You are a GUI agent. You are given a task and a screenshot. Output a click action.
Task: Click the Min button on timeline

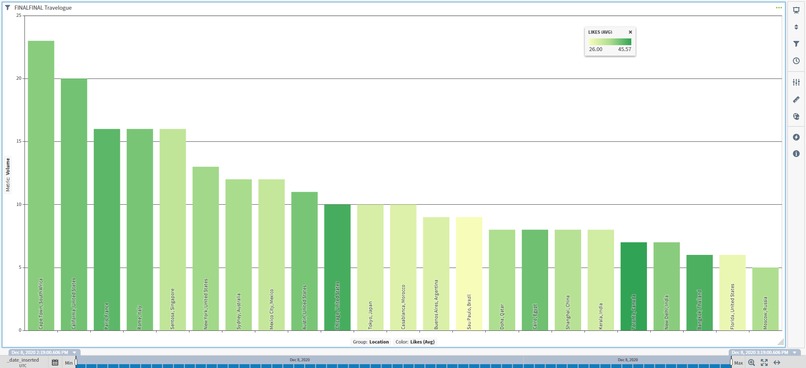pos(69,363)
